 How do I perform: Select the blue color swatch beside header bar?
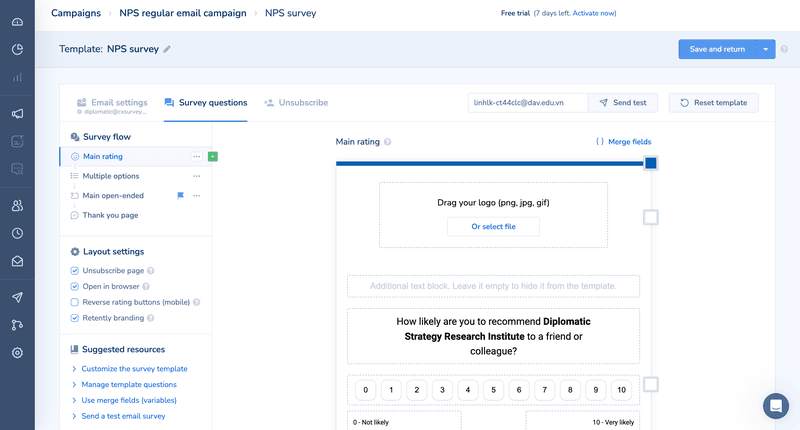tap(650, 163)
